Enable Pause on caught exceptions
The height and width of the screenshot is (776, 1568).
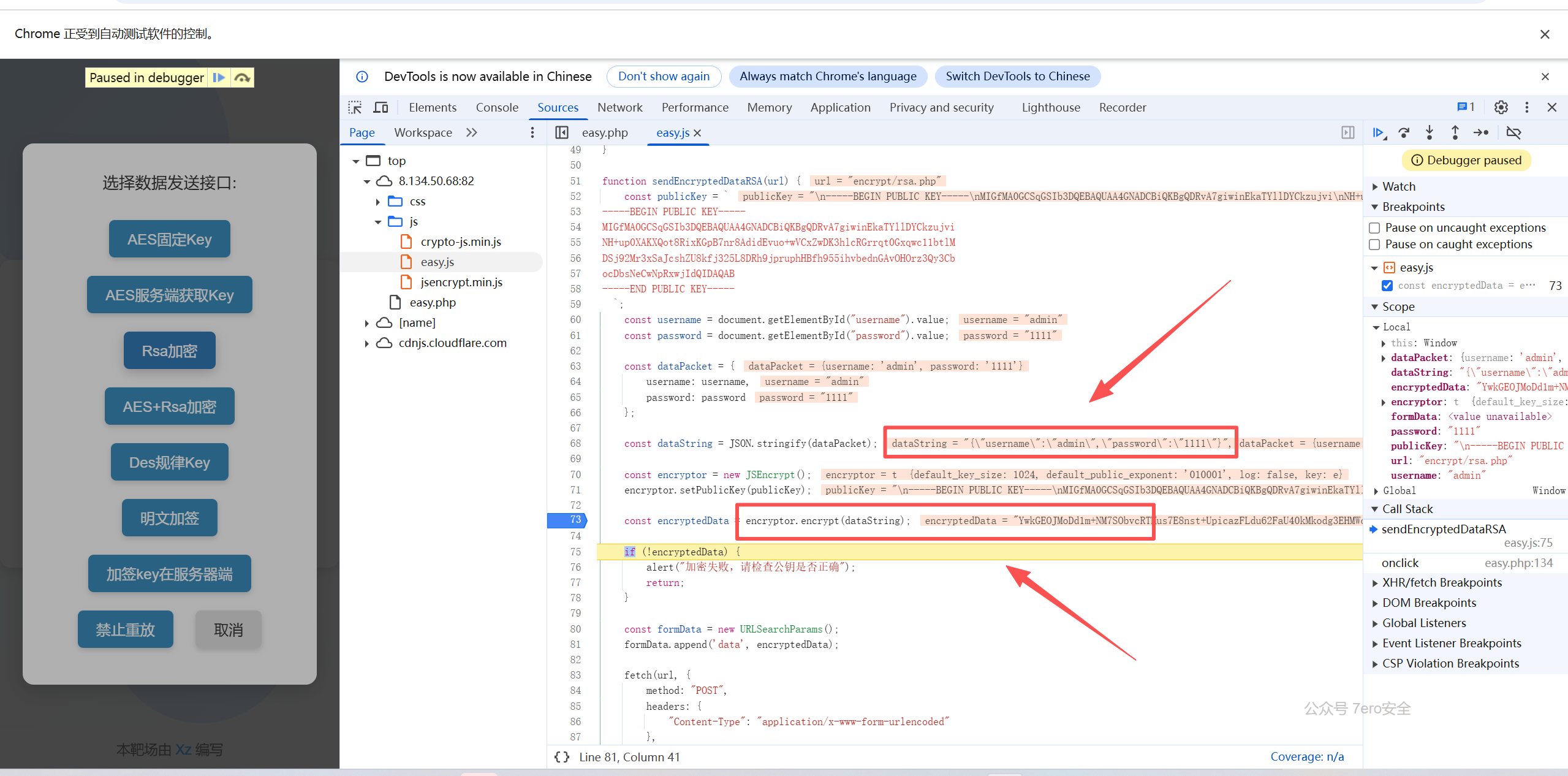tap(1374, 245)
